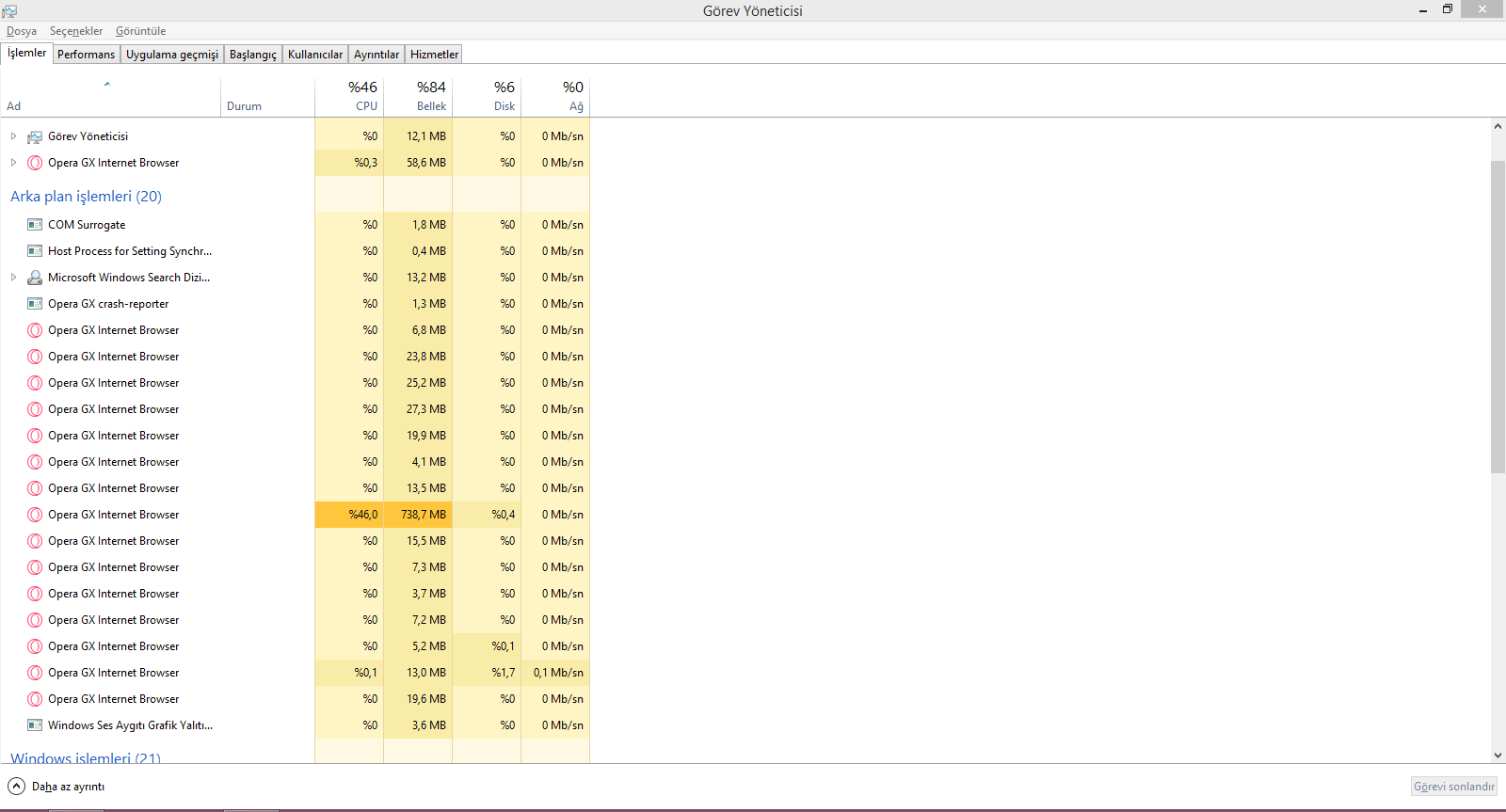Go to the Başlangıç tab
Screen dimensions: 1506x812
(253, 55)
